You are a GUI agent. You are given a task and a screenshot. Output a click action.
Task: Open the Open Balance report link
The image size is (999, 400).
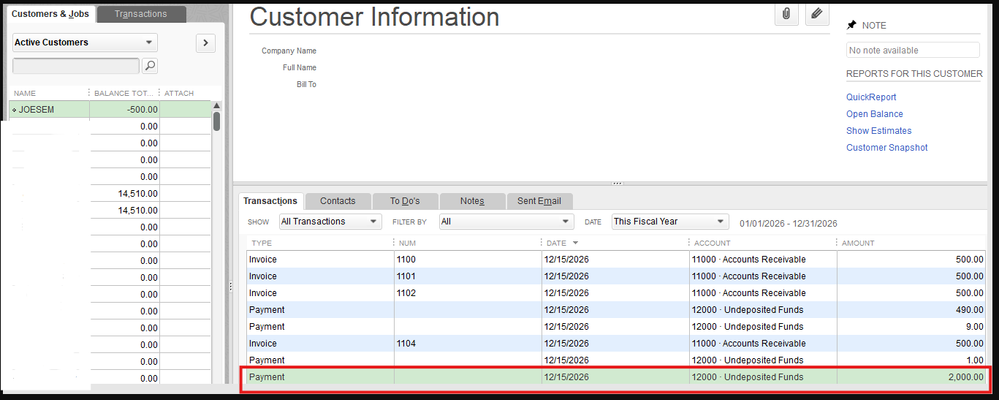pos(874,114)
